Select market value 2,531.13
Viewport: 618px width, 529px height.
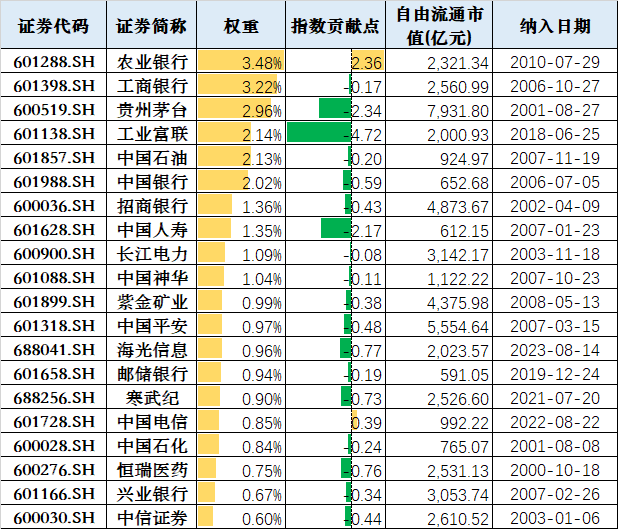coord(439,469)
